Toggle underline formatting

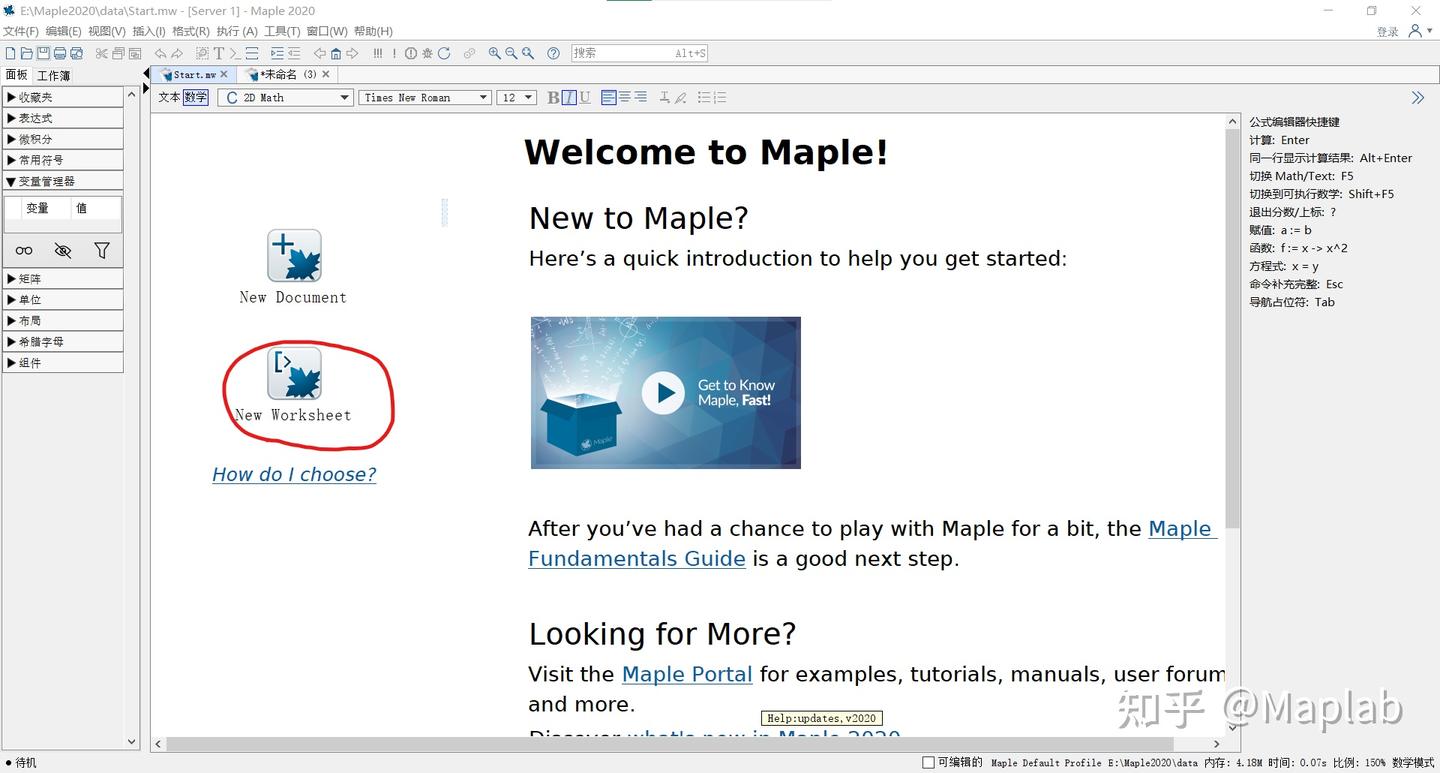coord(585,97)
